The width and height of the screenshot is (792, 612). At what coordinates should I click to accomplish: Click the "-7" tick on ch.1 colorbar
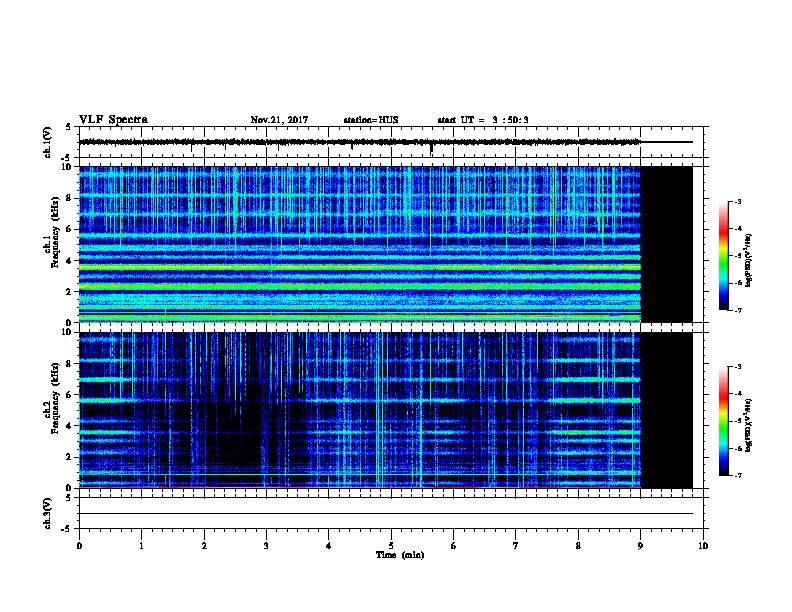pyautogui.click(x=737, y=310)
